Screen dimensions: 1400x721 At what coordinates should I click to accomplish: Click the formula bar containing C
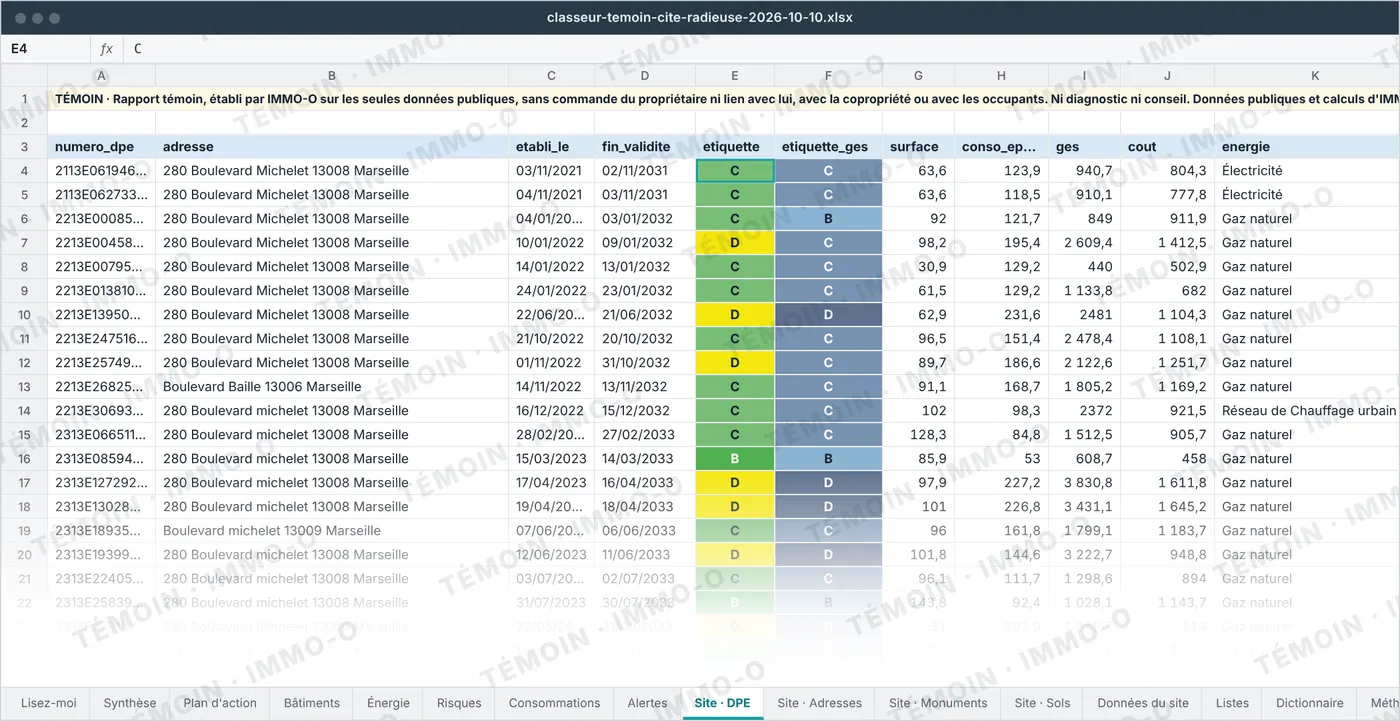click(x=760, y=49)
